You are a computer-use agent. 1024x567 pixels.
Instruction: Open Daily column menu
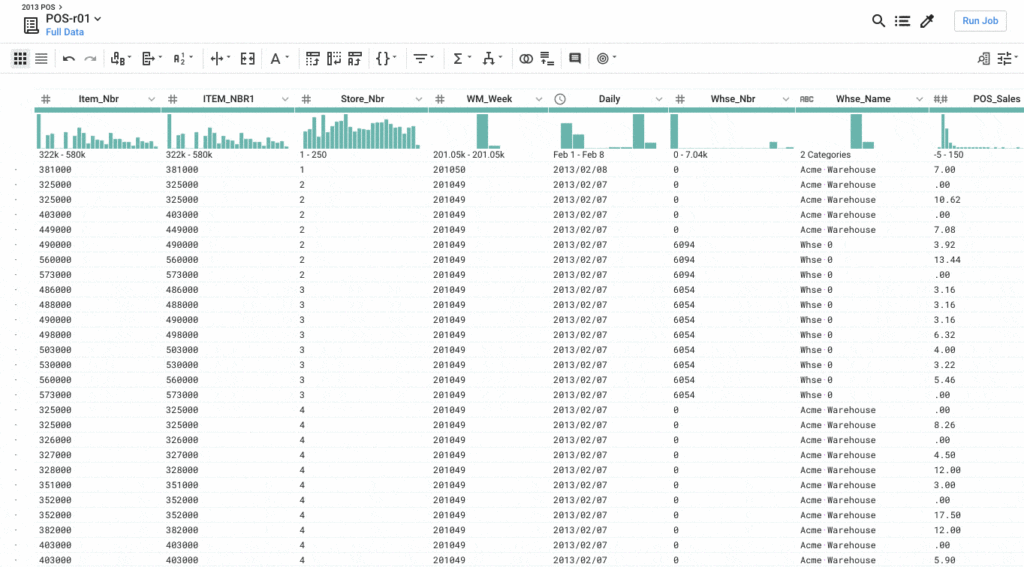point(659,99)
